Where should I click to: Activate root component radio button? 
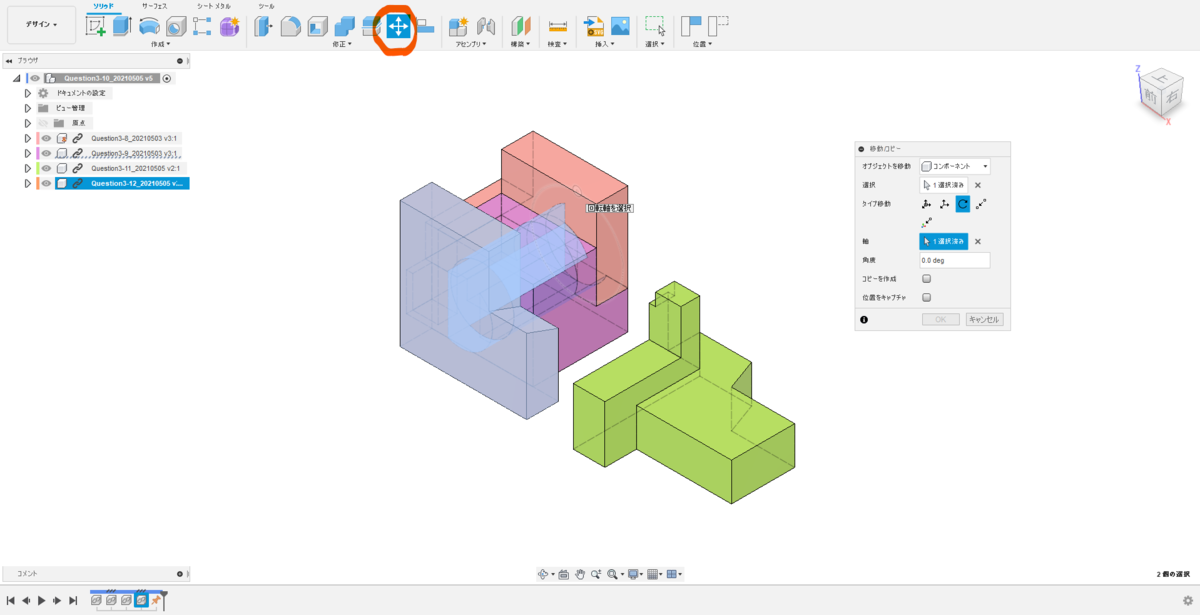point(167,78)
